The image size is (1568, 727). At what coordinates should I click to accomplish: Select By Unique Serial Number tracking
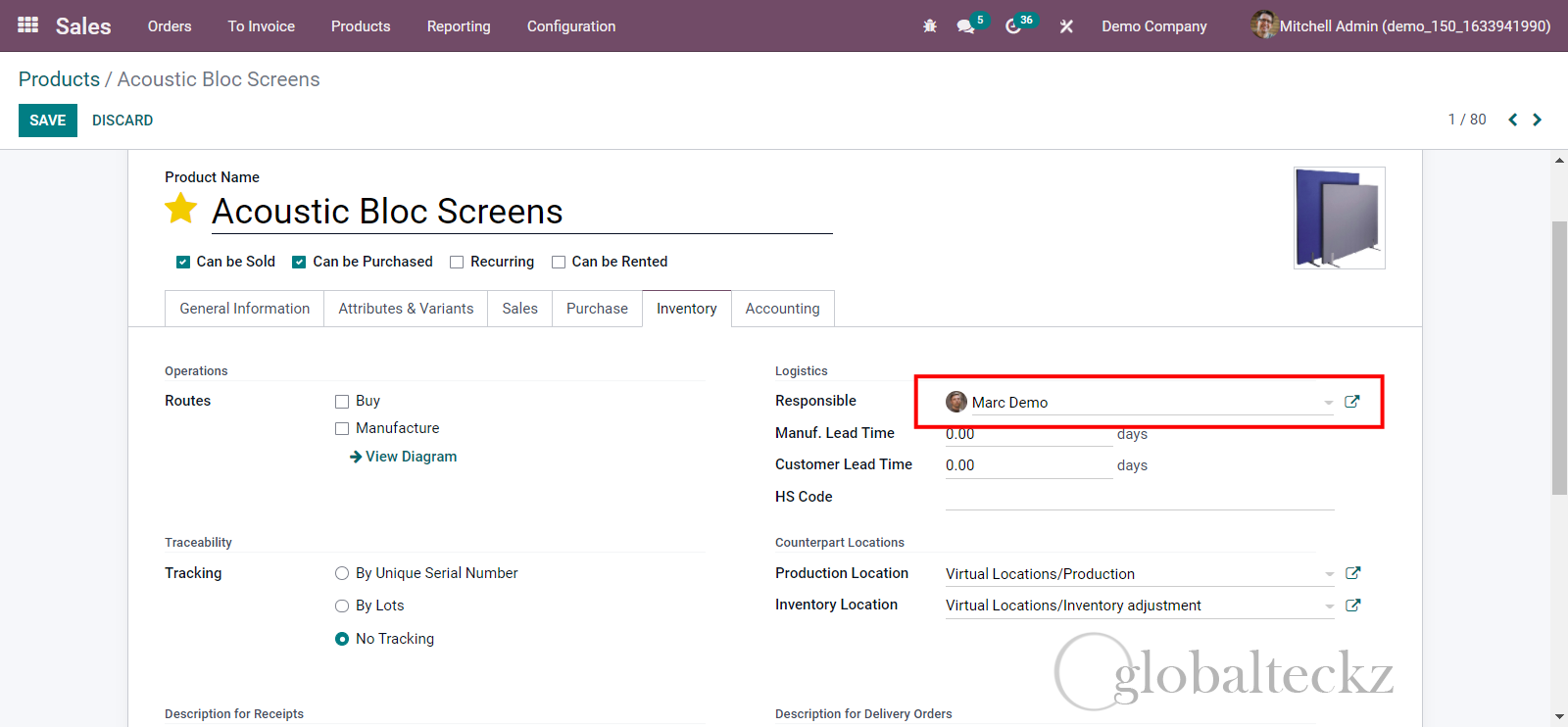(x=342, y=573)
